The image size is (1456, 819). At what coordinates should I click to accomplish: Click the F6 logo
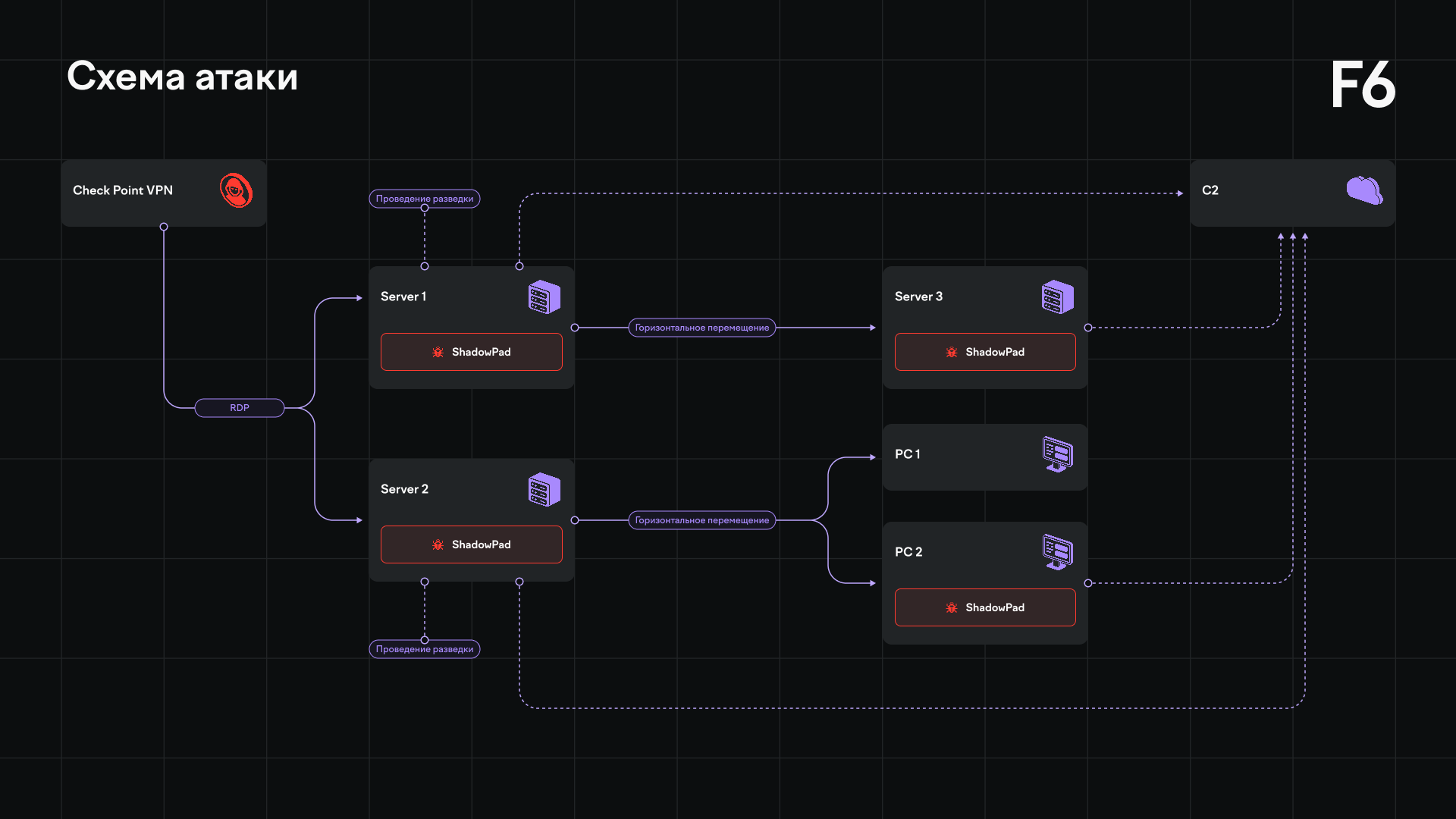[1363, 85]
